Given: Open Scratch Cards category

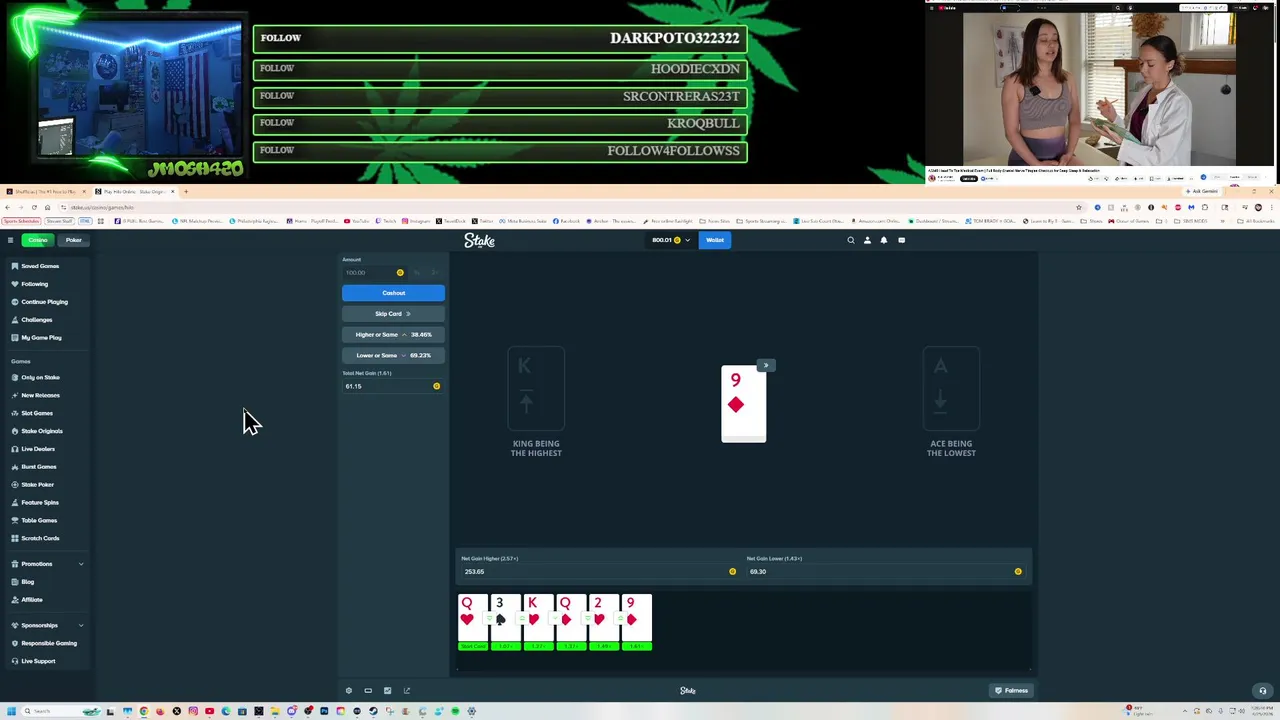Looking at the screenshot, I should click(x=40, y=538).
